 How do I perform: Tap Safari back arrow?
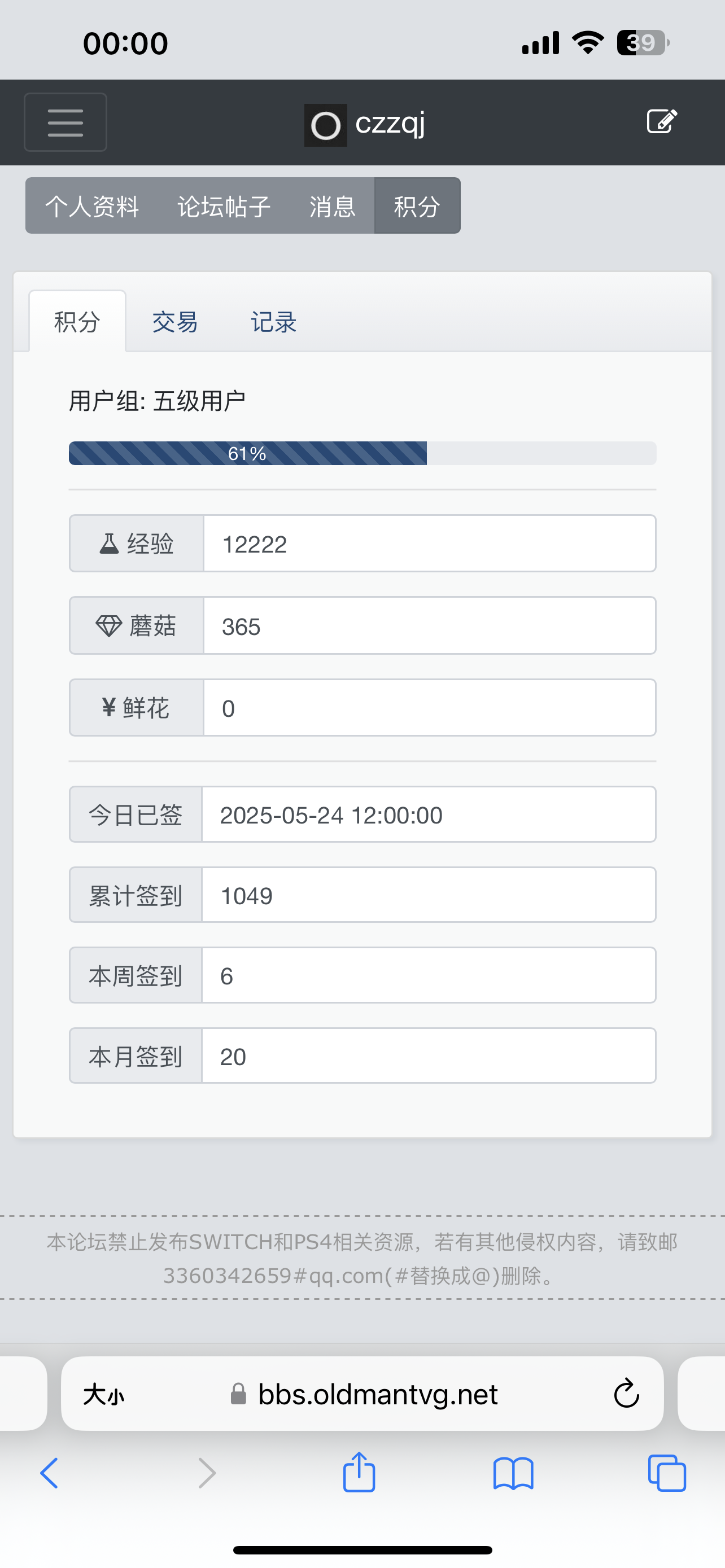(49, 1474)
